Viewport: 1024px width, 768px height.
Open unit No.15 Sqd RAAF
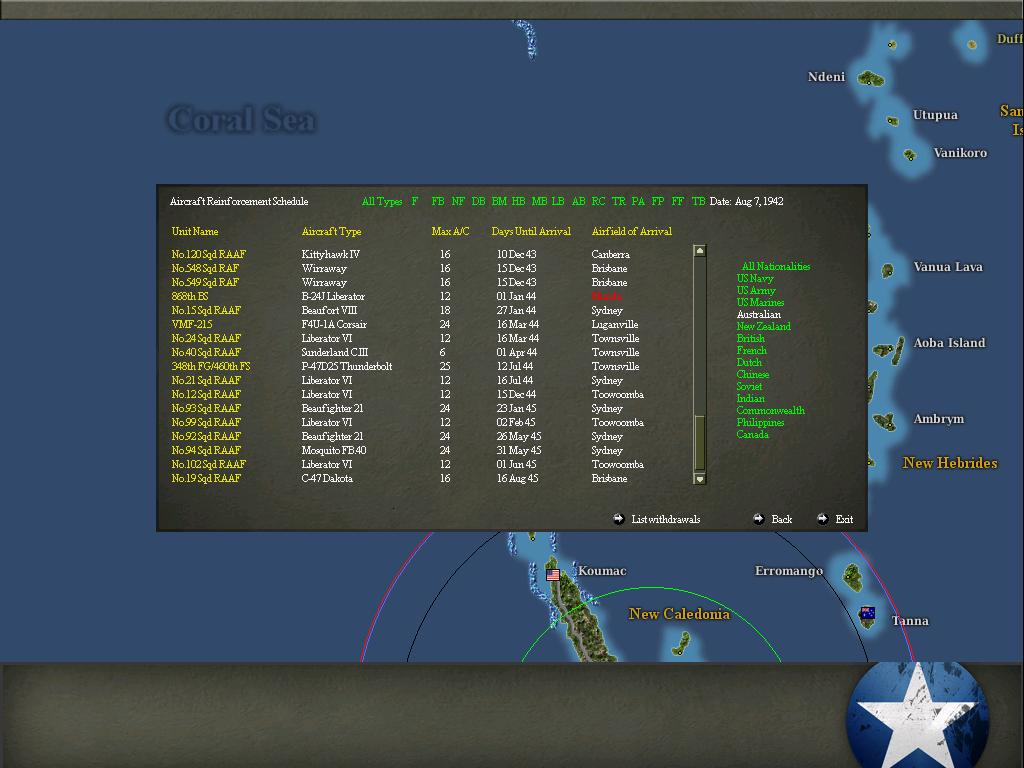point(206,310)
